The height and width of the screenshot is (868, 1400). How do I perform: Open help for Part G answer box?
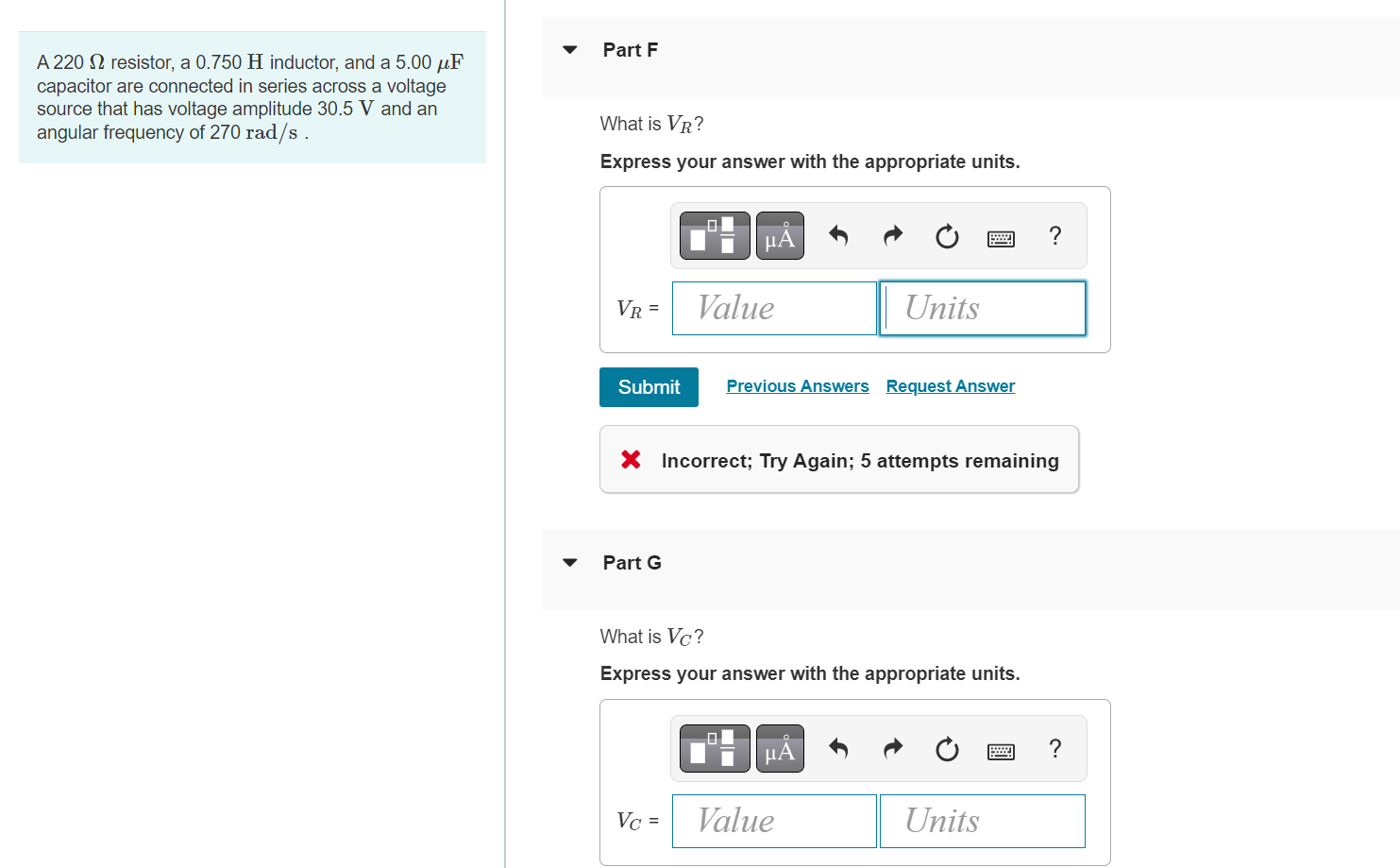click(x=1055, y=748)
